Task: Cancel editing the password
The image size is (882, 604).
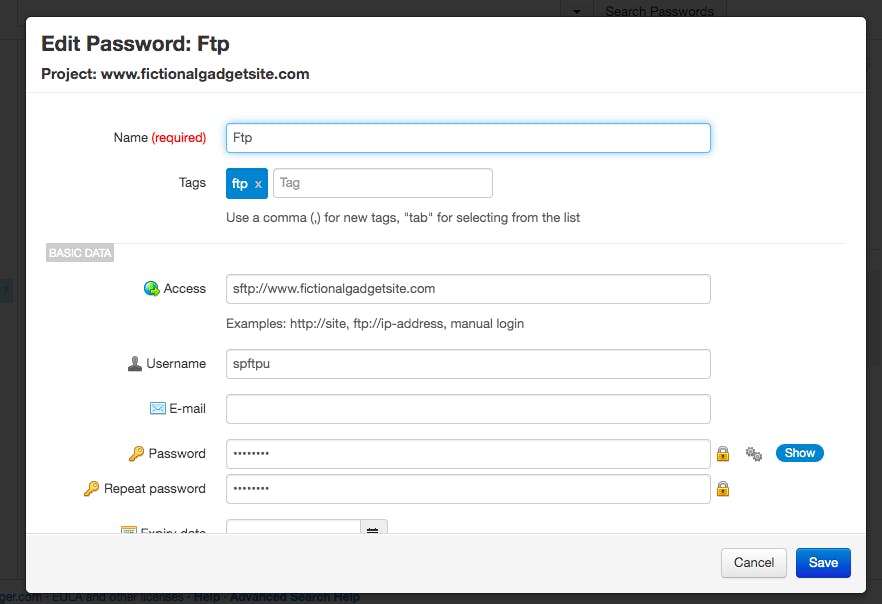Action: [x=754, y=562]
